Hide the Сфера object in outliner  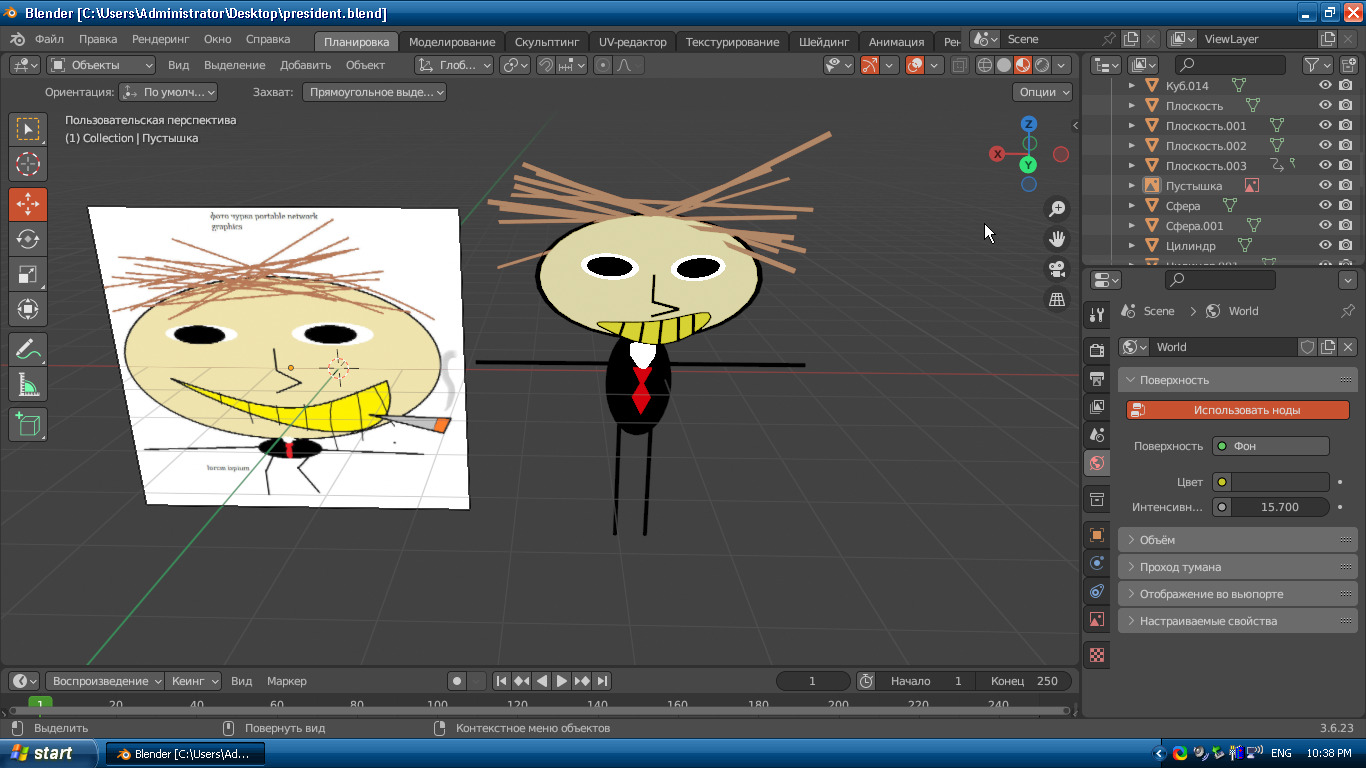(x=1325, y=205)
